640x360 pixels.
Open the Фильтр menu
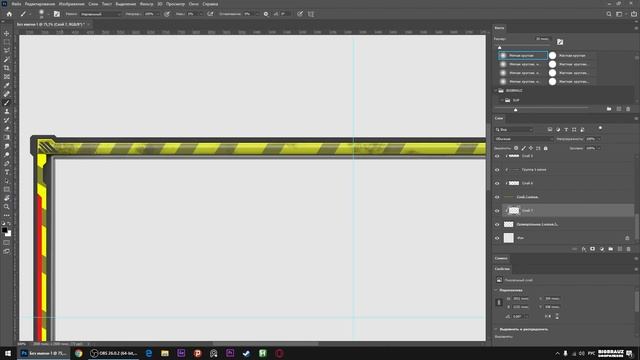tap(146, 4)
